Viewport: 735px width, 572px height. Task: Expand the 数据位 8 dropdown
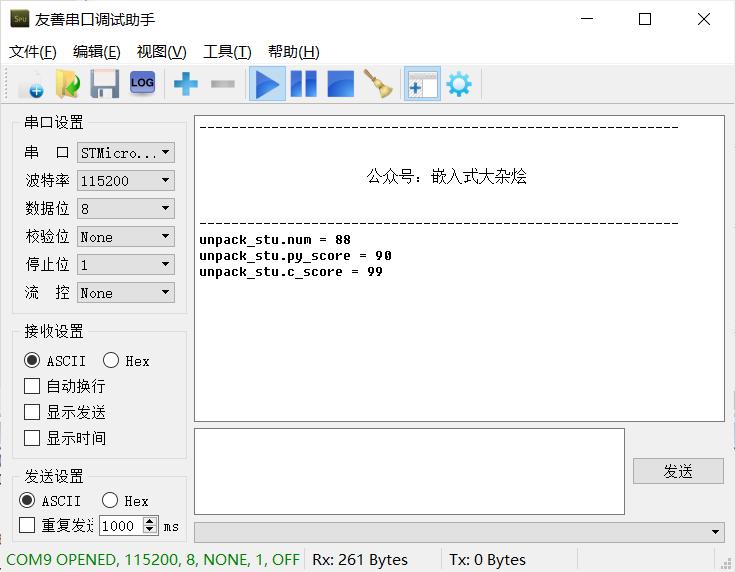126,209
